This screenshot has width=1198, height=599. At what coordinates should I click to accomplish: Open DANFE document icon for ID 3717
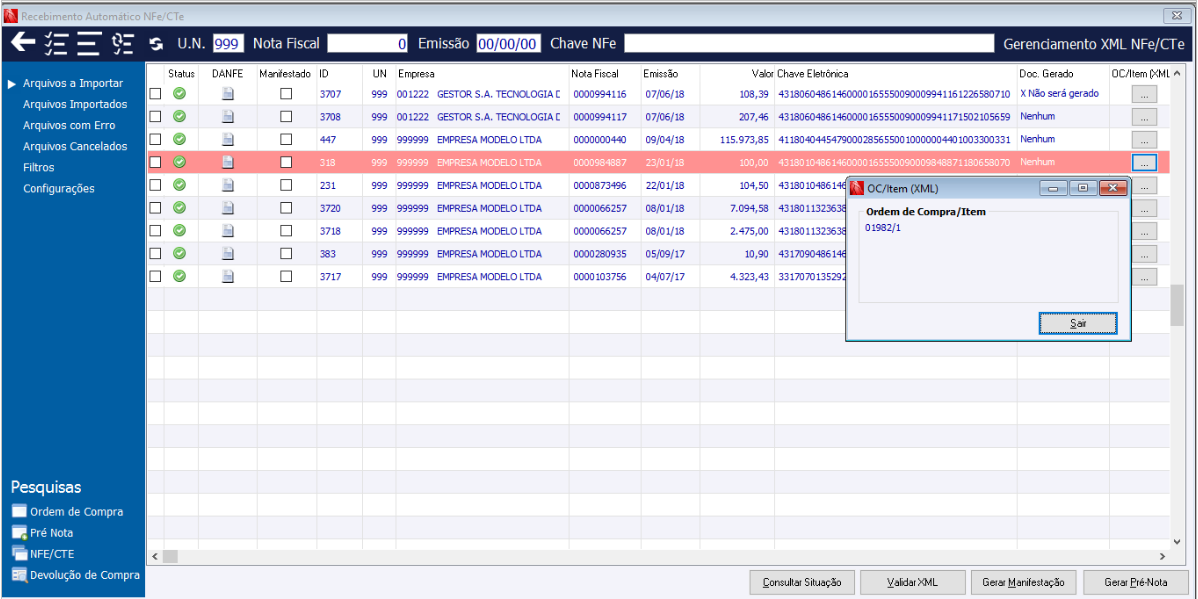[x=228, y=276]
